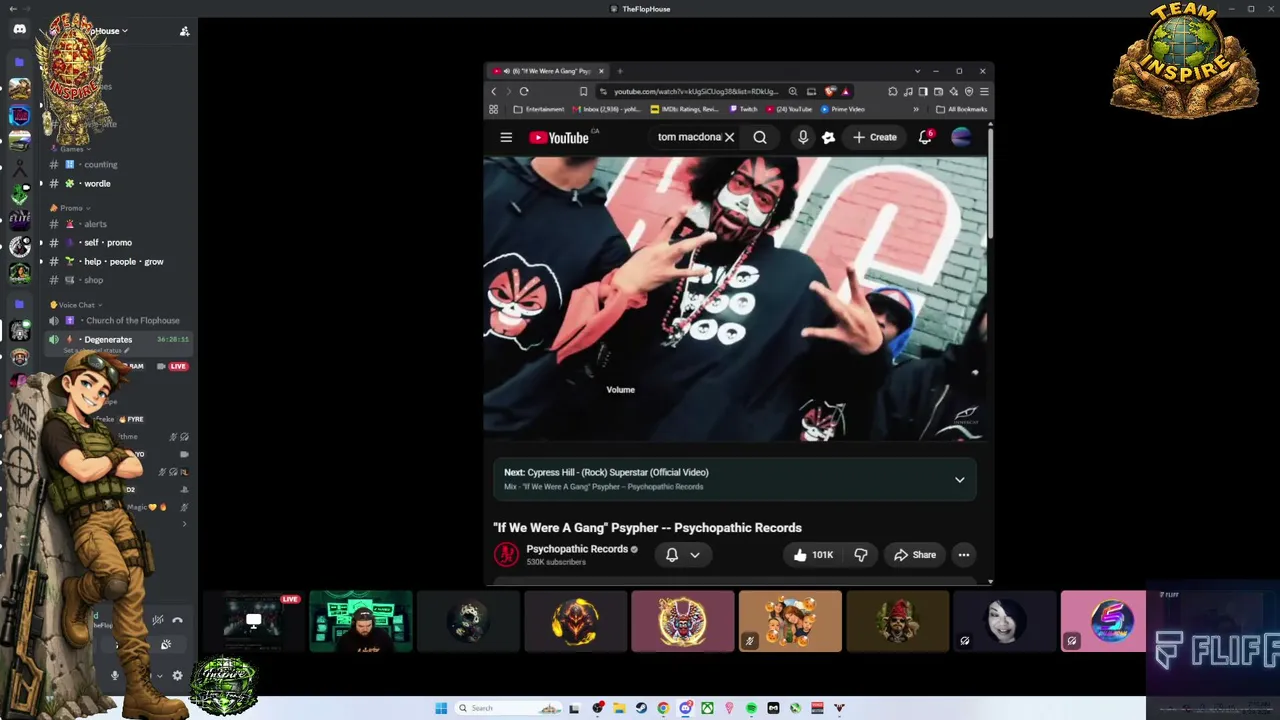Open the shop channel in Discord
This screenshot has width=1280, height=720.
coord(93,281)
